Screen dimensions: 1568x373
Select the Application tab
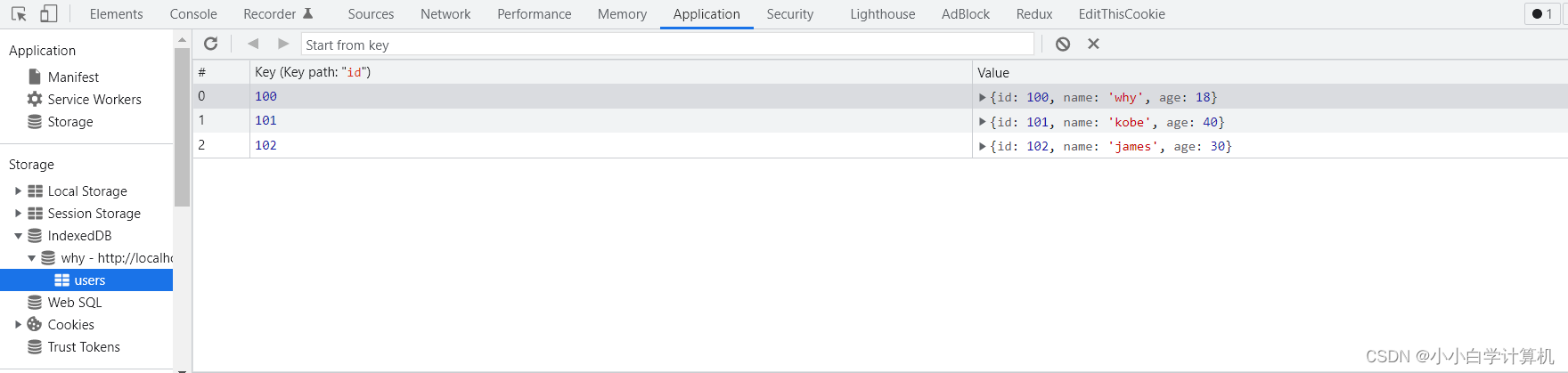coord(706,14)
